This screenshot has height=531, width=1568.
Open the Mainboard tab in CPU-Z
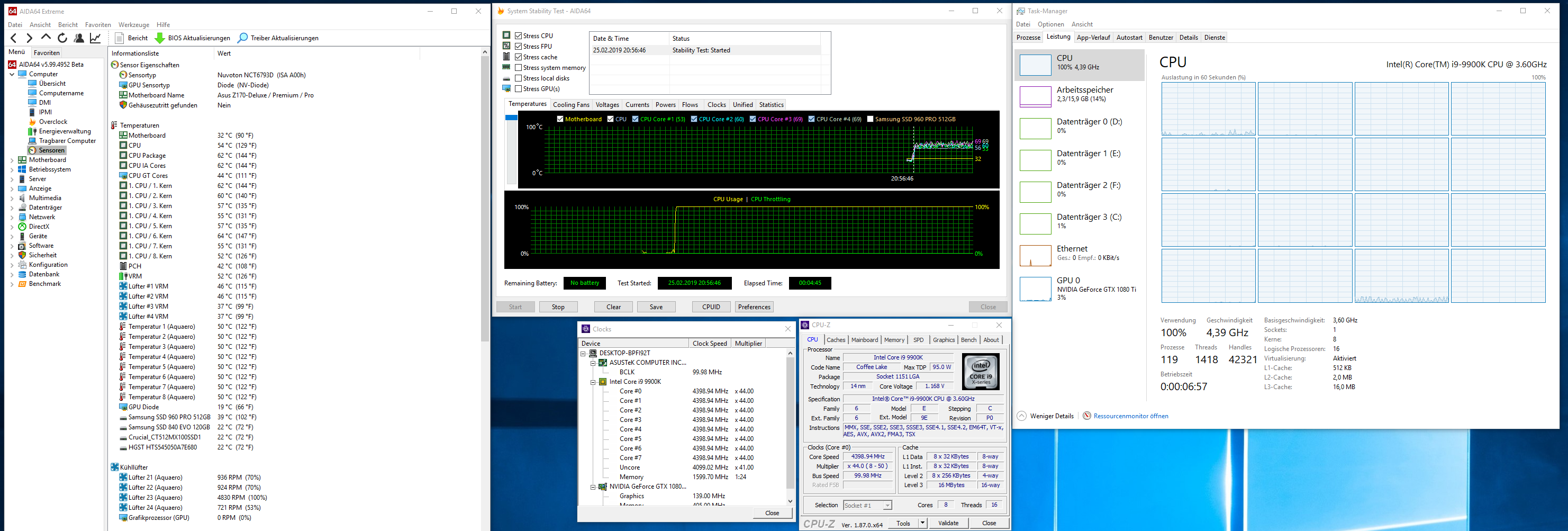point(864,340)
